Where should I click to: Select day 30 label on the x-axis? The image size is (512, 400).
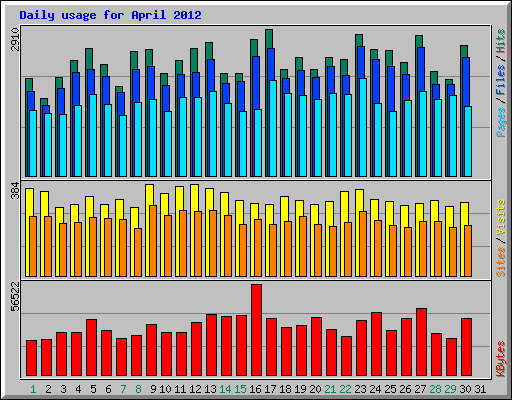coord(465,389)
